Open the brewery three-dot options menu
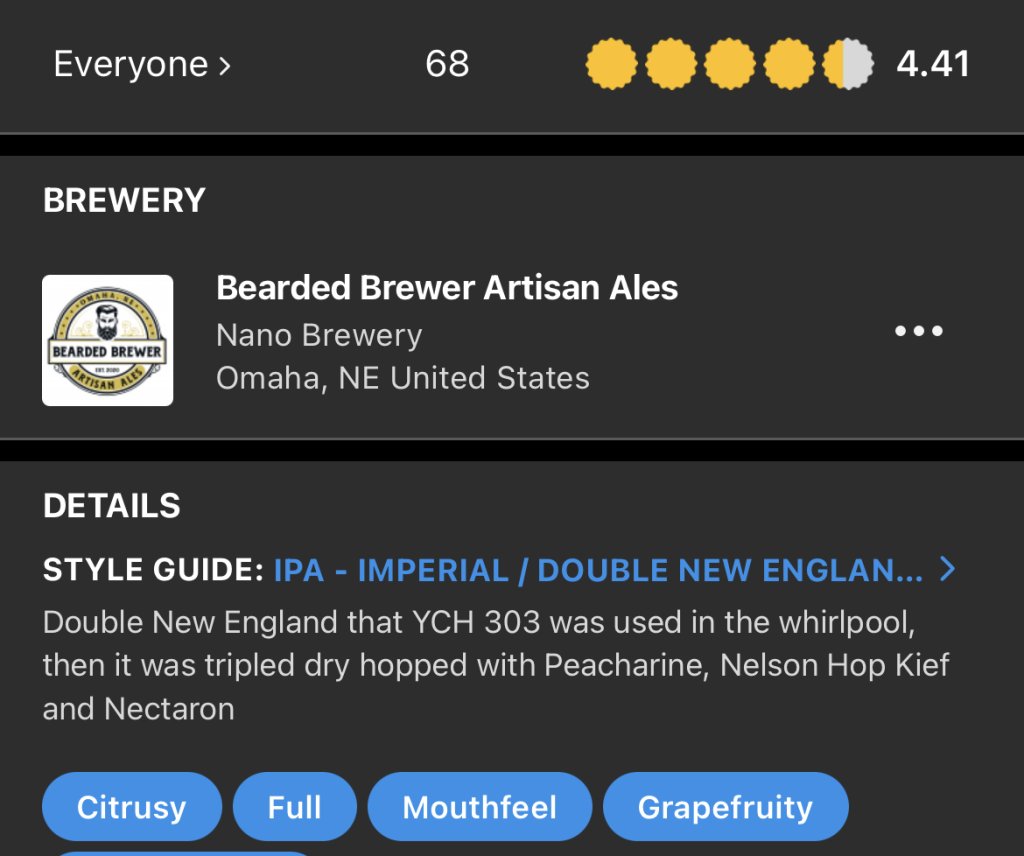The image size is (1024, 856). (x=918, y=332)
